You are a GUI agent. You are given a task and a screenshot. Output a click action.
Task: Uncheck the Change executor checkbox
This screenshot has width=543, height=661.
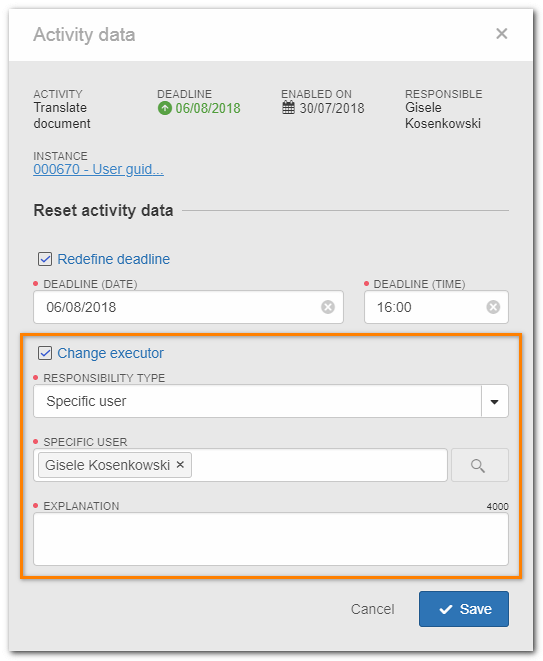tap(45, 353)
